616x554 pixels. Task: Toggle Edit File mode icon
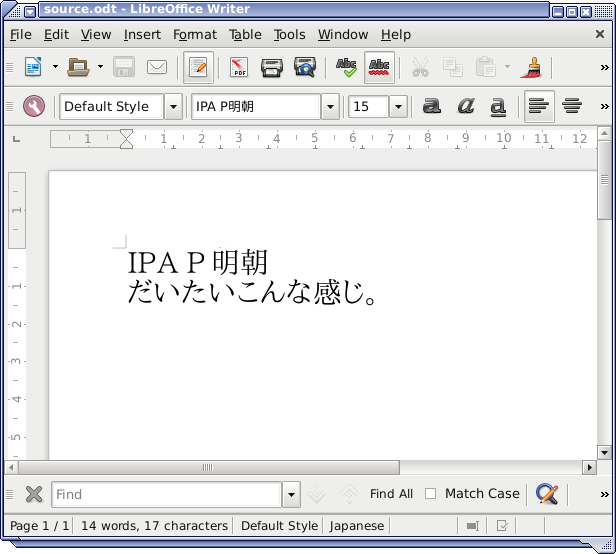pyautogui.click(x=198, y=67)
